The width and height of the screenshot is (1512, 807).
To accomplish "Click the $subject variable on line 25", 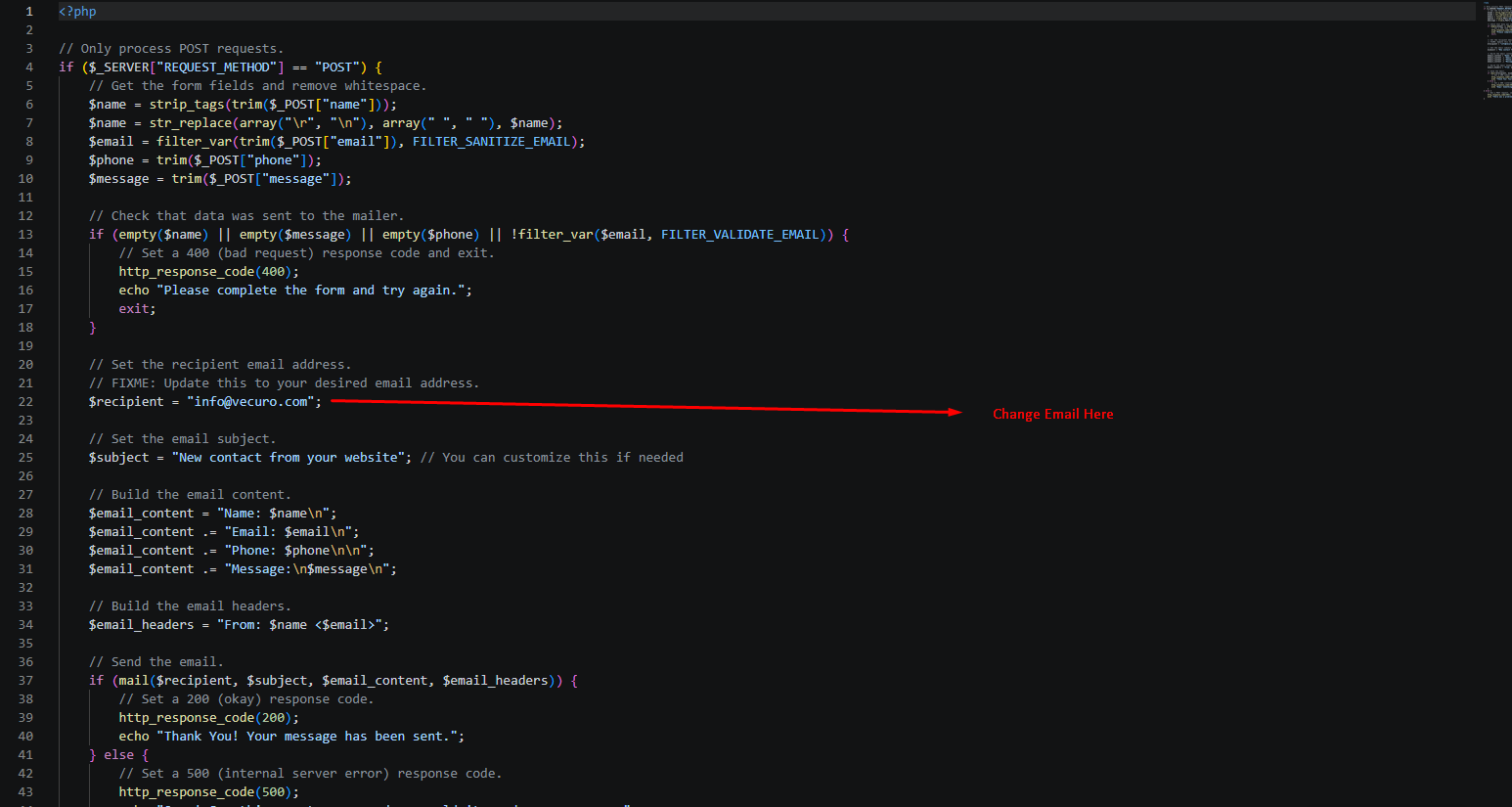I will pyautogui.click(x=119, y=458).
